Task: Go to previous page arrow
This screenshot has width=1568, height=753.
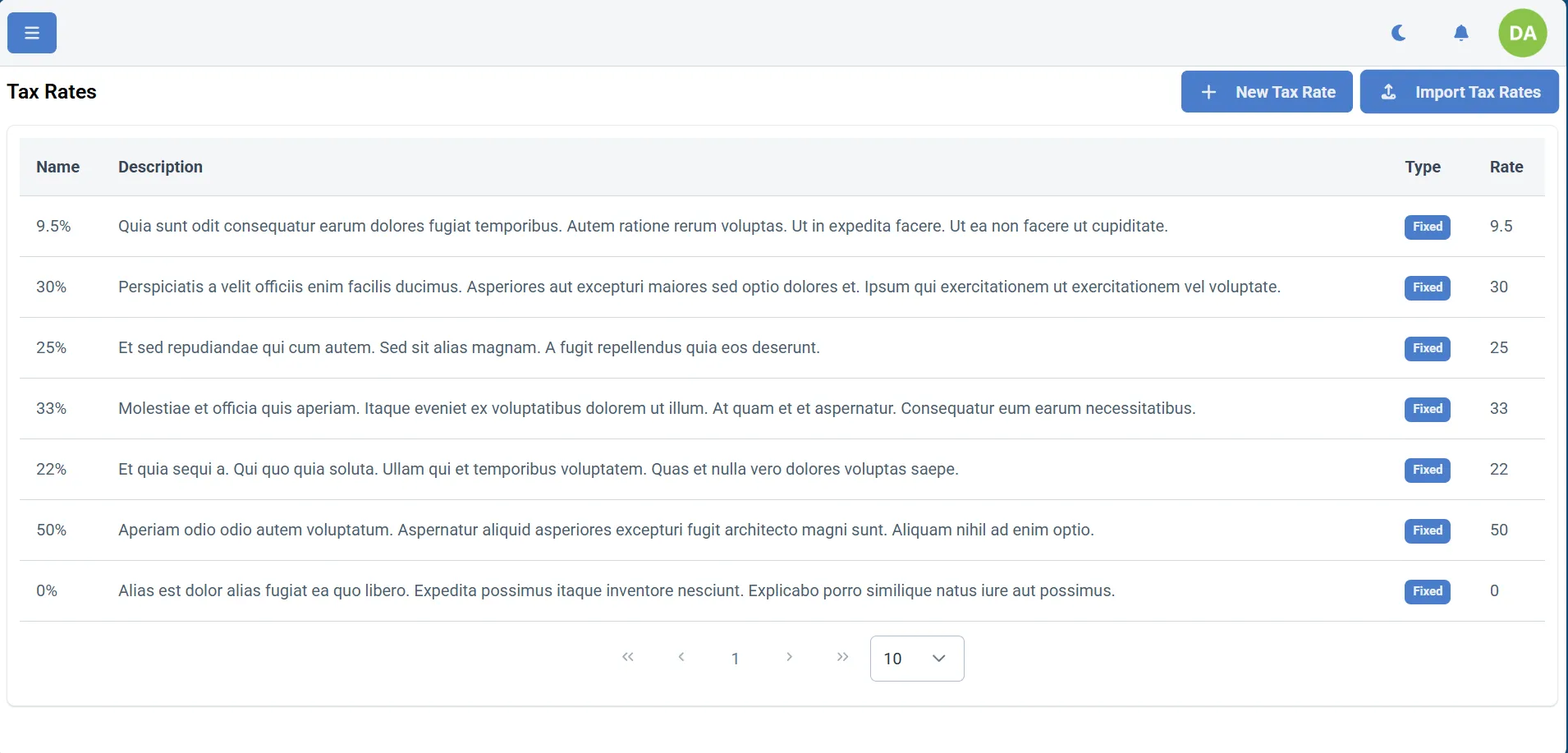Action: pos(681,657)
